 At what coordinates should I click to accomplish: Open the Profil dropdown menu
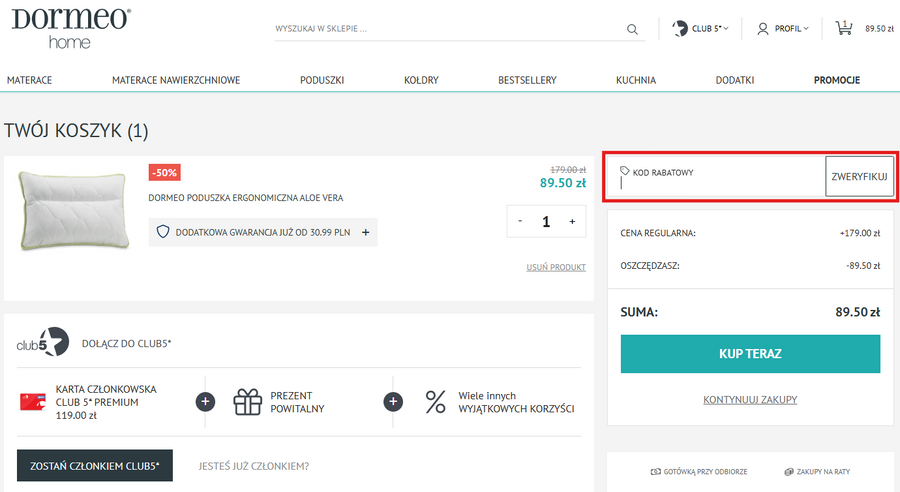tap(782, 29)
